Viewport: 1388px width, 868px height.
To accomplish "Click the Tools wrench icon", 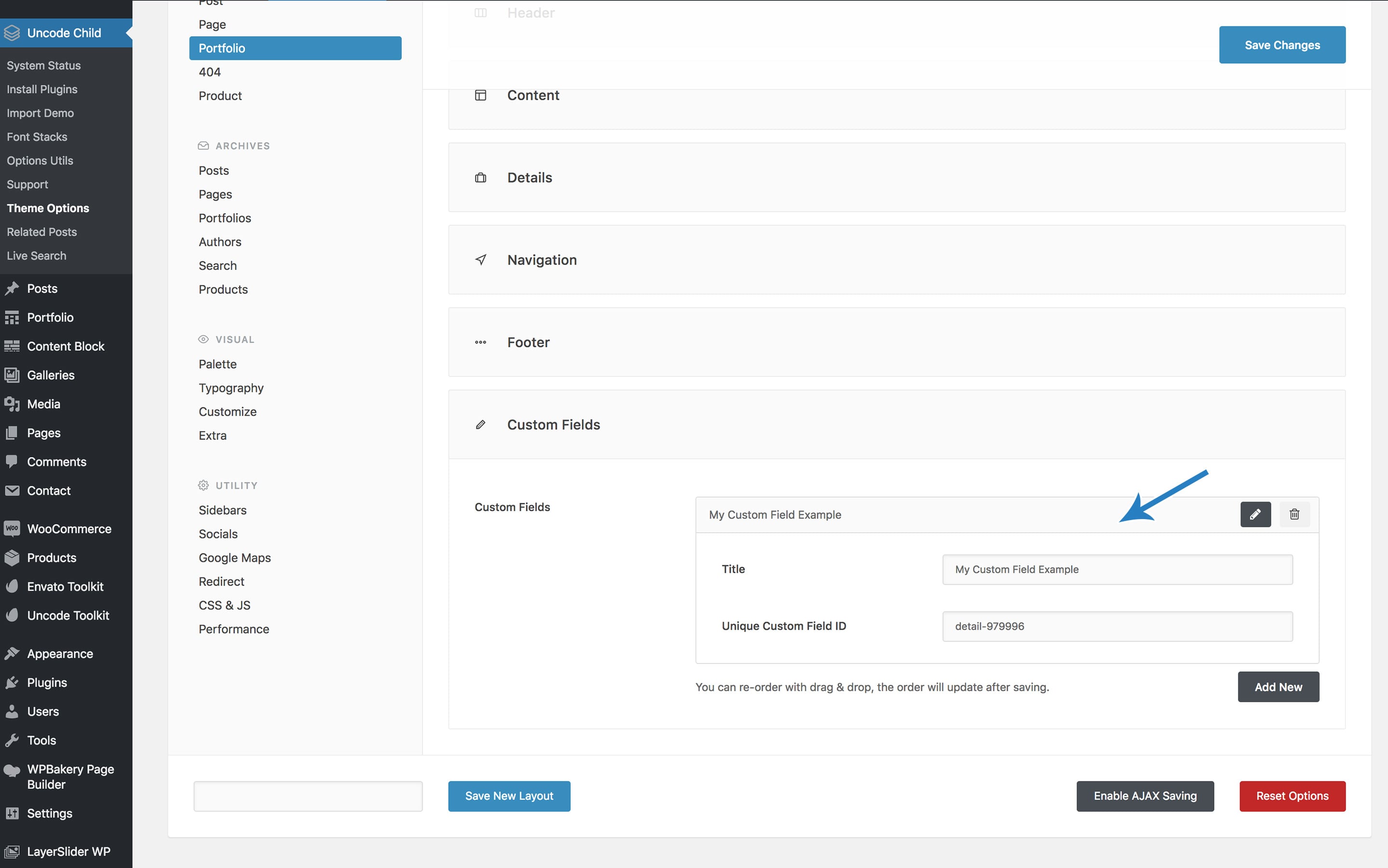I will 12,740.
